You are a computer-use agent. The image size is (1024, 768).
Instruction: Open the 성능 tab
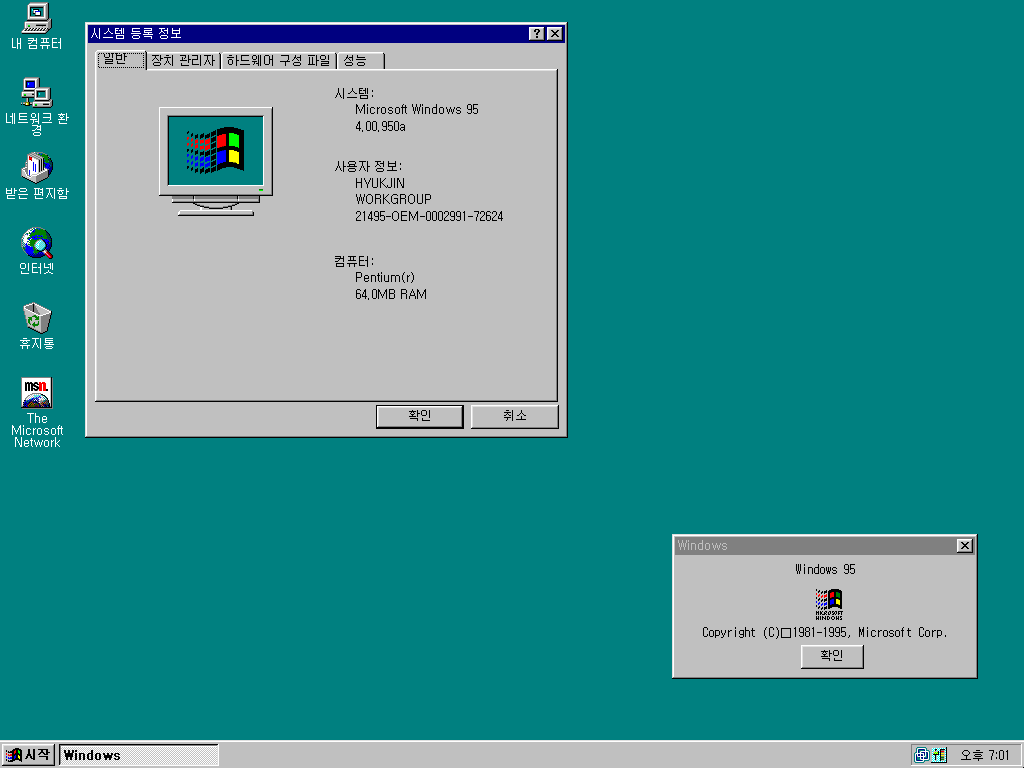pos(361,61)
